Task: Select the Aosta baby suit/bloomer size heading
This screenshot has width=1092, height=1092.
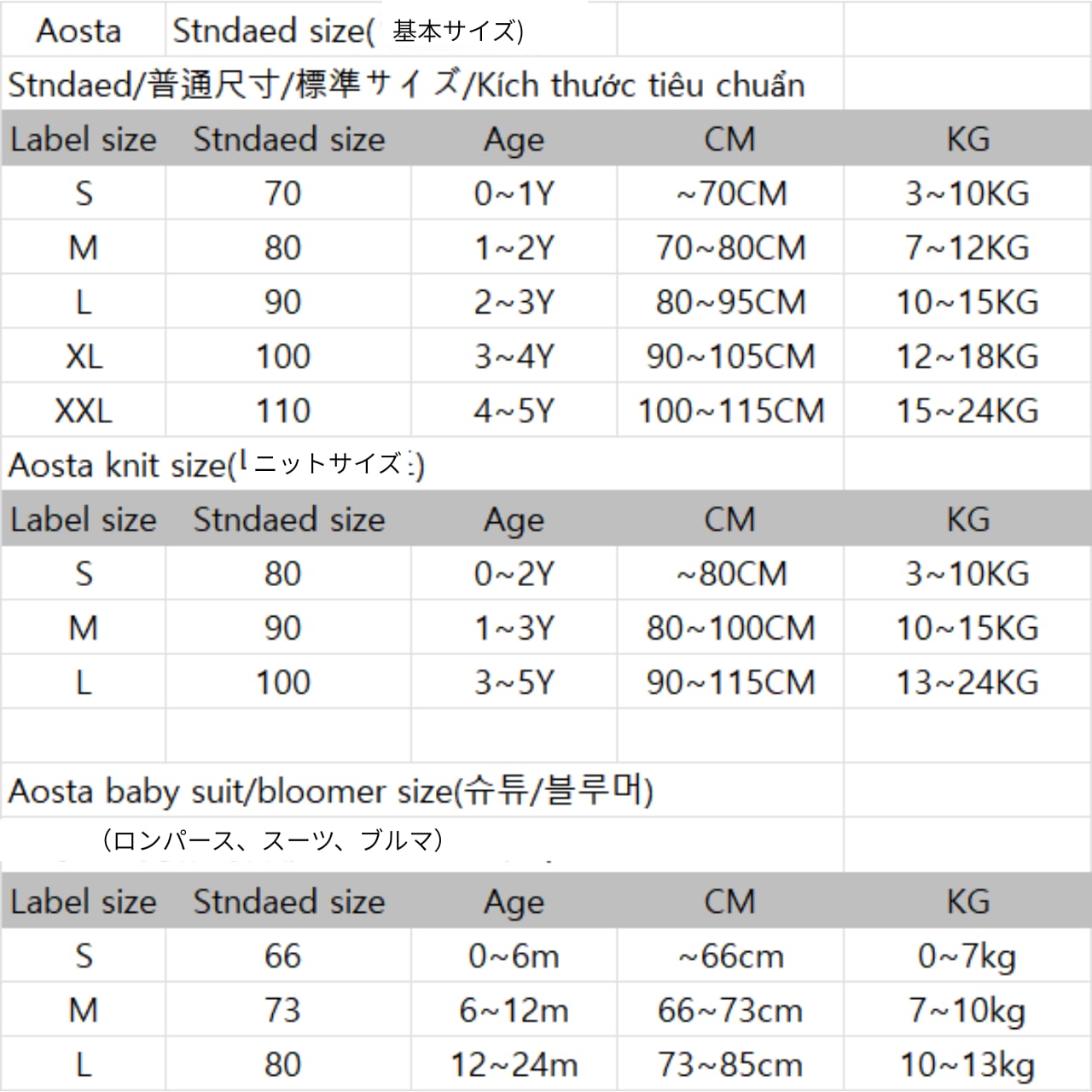Action: [331, 792]
